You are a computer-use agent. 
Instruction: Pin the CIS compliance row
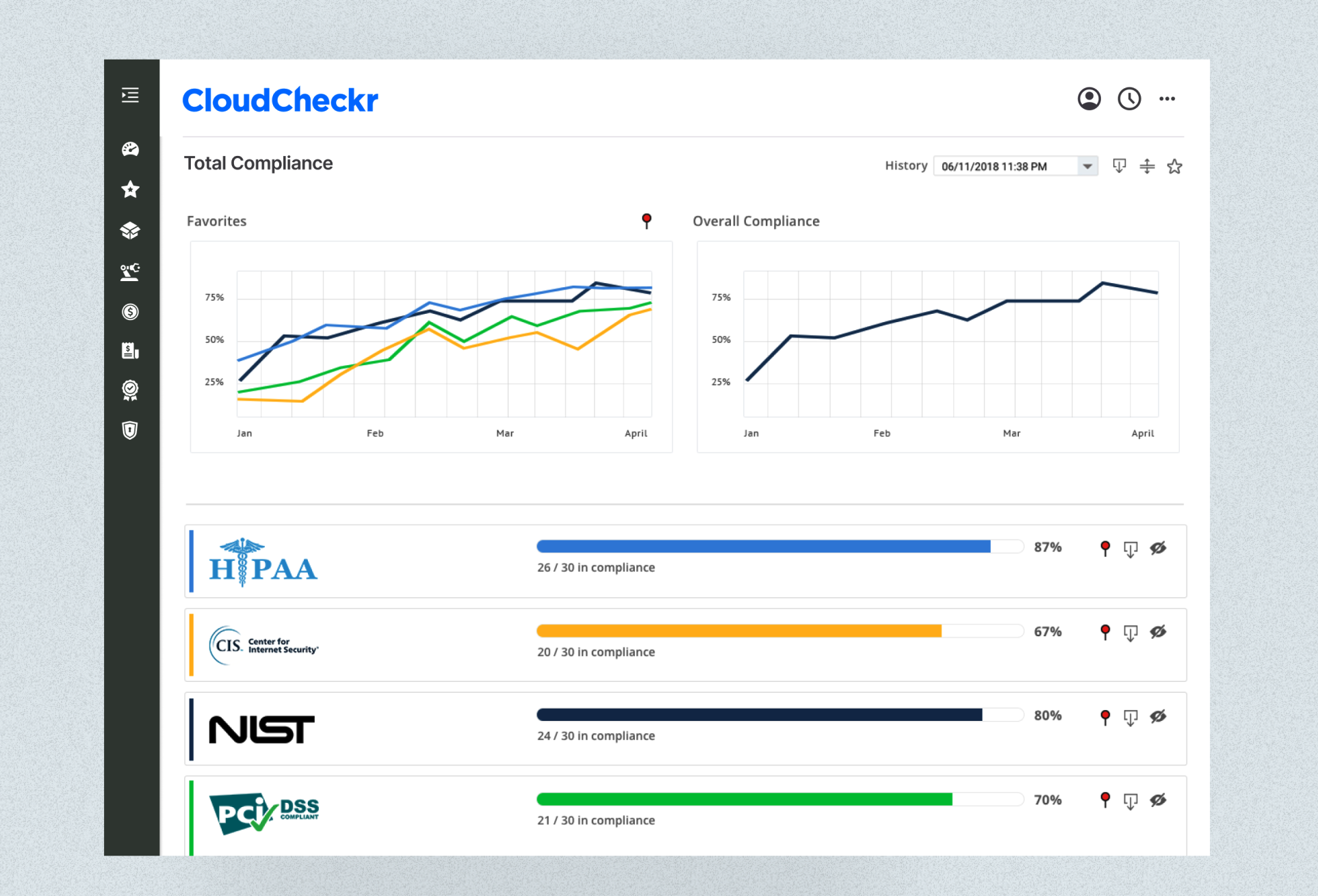[1105, 633]
